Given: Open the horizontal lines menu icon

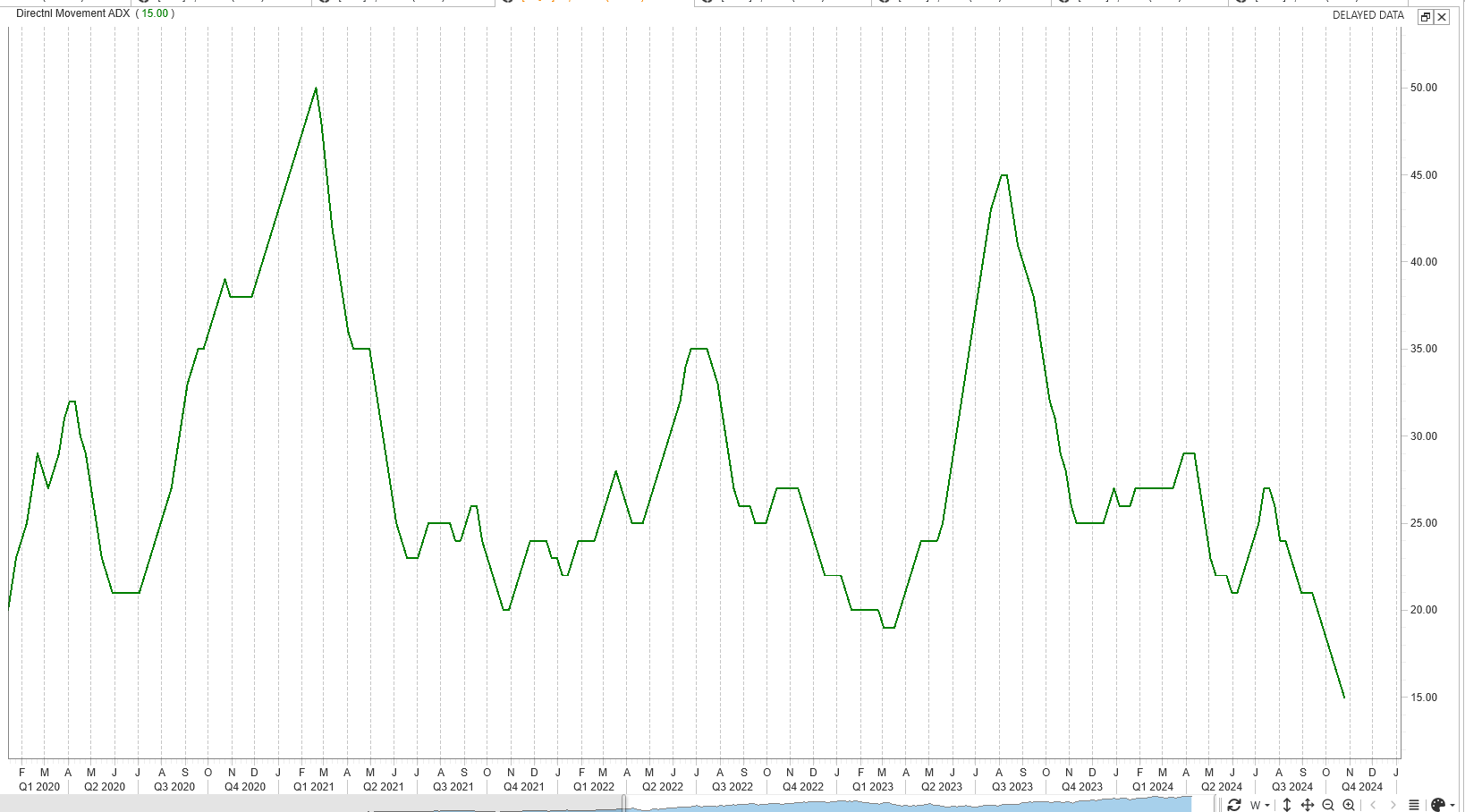Looking at the screenshot, I should (1414, 805).
